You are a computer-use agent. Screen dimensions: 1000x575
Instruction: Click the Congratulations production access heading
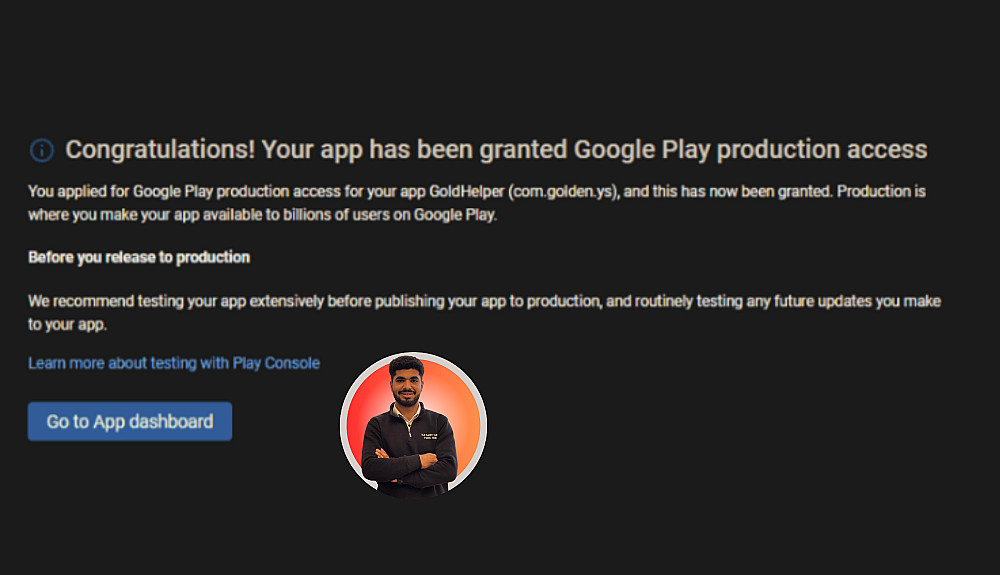pyautogui.click(x=496, y=150)
